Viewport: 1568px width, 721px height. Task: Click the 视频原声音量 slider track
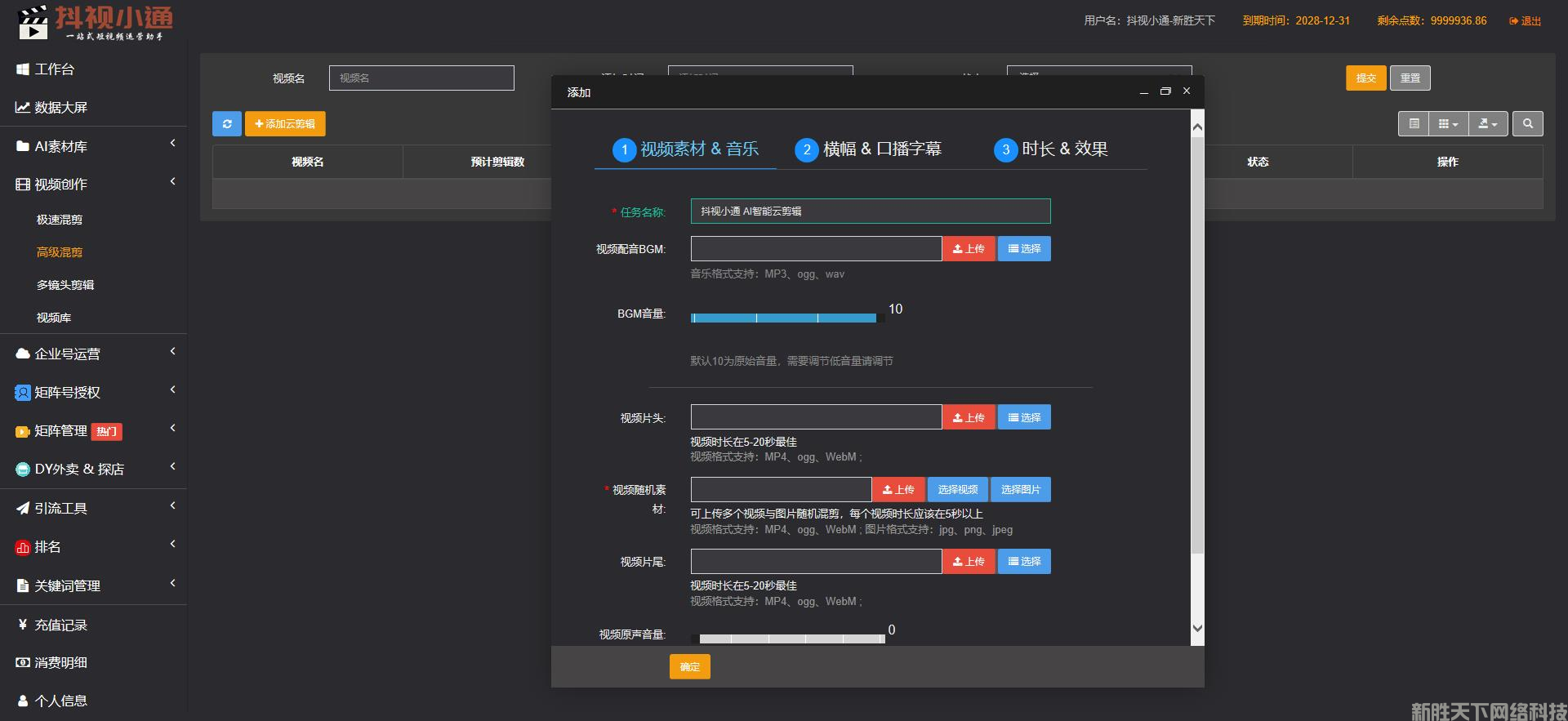[791, 639]
